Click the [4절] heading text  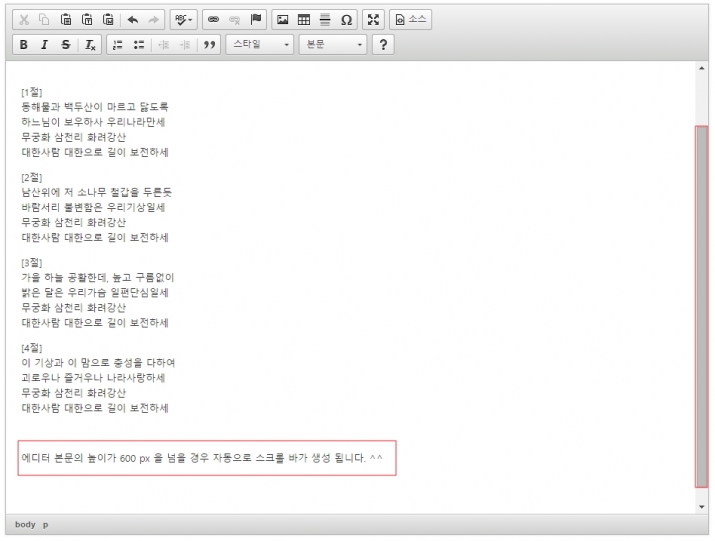pyautogui.click(x=31, y=348)
